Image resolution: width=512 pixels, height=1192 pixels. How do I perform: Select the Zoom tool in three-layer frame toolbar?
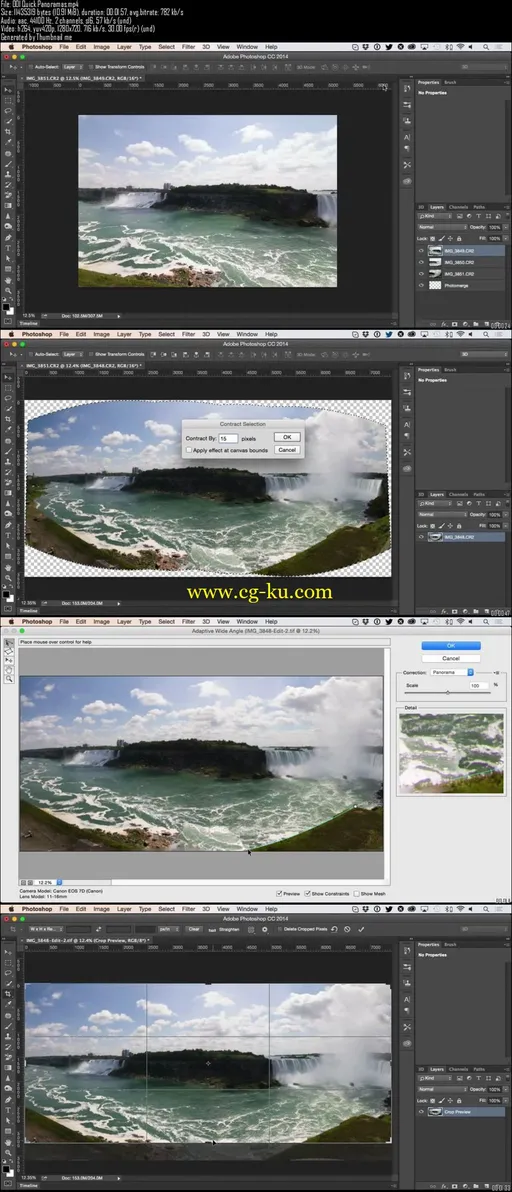pos(9,290)
